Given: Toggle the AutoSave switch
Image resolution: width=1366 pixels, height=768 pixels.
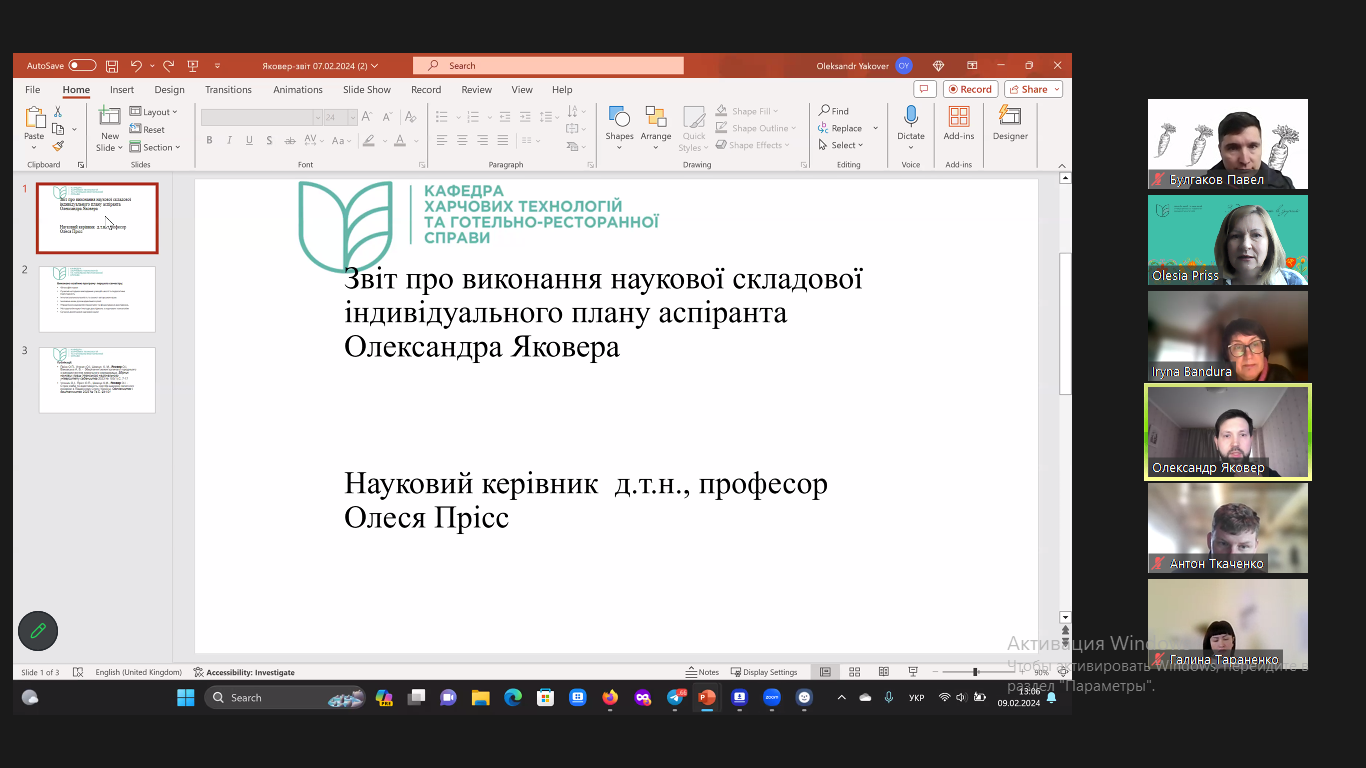Looking at the screenshot, I should point(82,66).
